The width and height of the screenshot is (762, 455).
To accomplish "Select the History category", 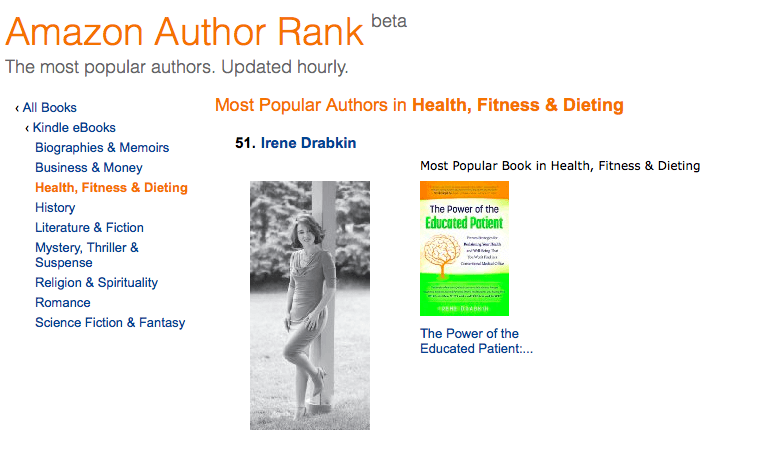I will [55, 208].
